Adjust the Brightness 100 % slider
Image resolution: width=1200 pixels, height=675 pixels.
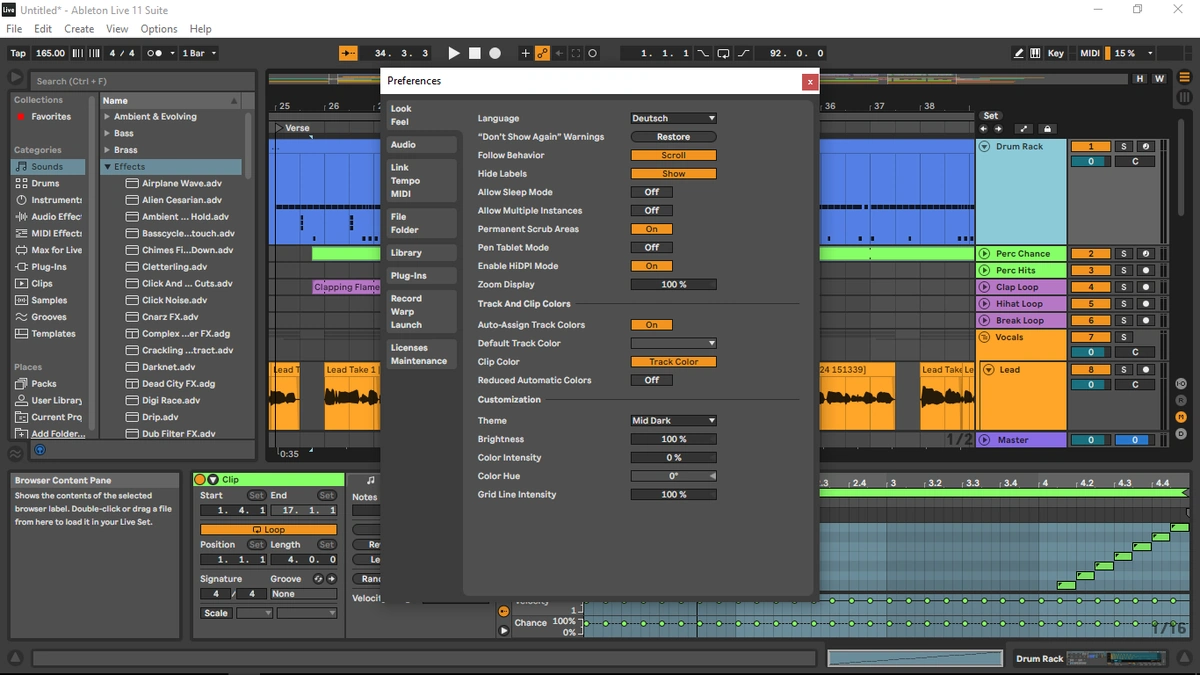674,439
